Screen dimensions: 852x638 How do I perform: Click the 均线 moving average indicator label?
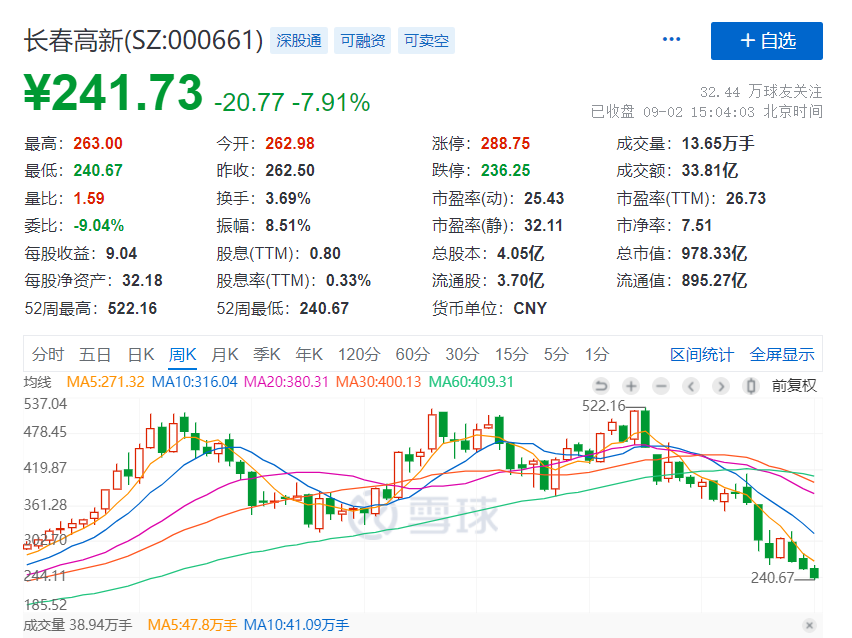(x=39, y=382)
